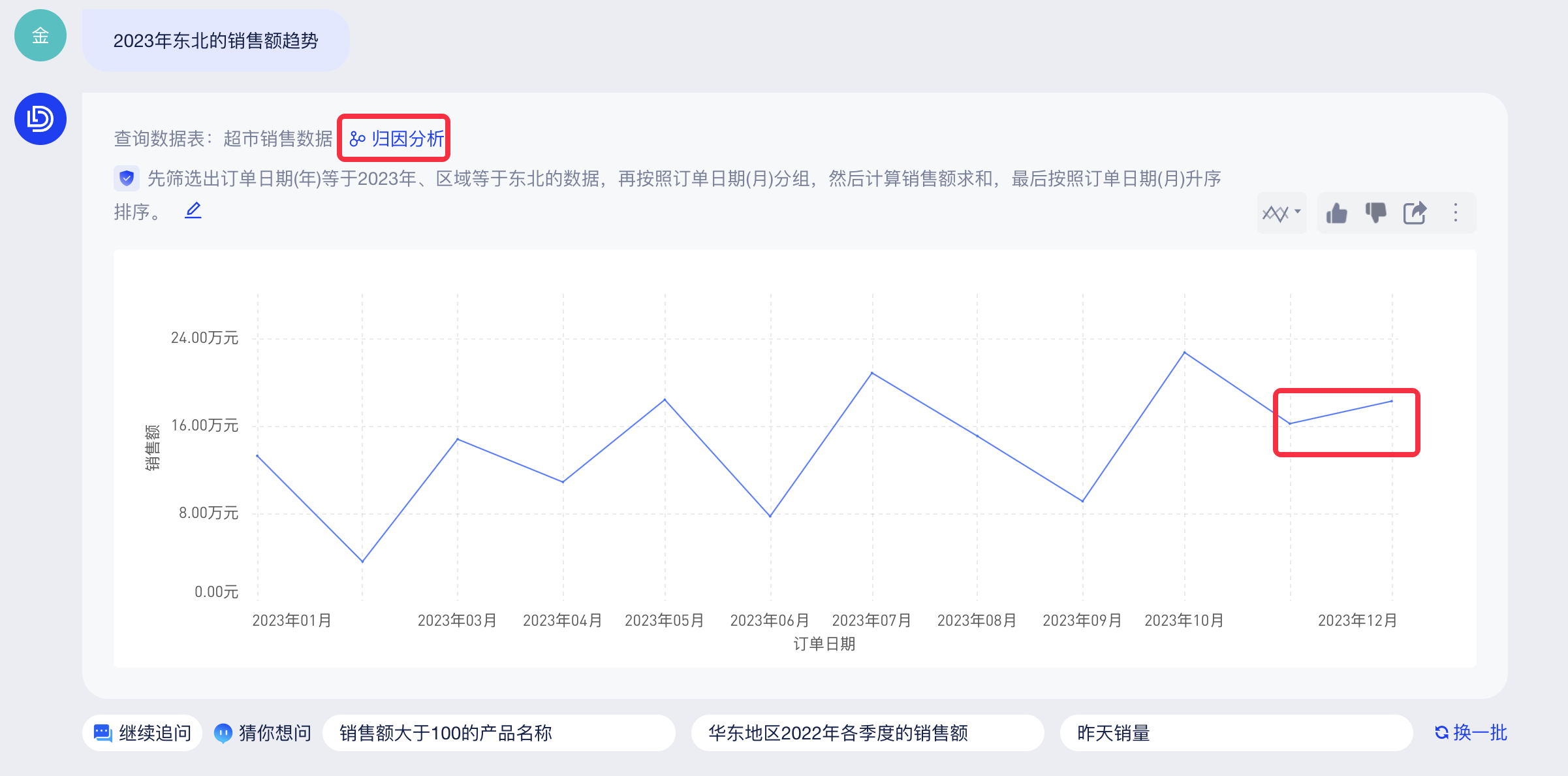
Task: Open the three-dot more options menu
Action: pyautogui.click(x=1455, y=213)
